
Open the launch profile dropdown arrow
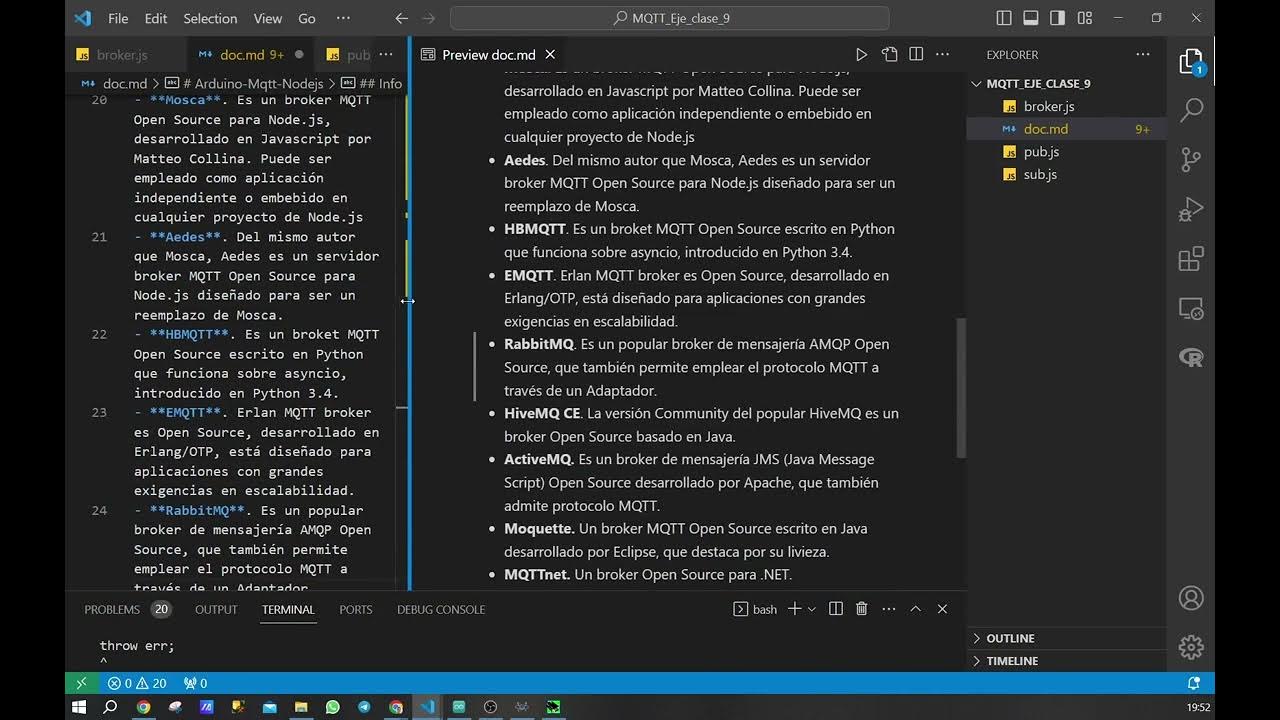pyautogui.click(x=811, y=609)
